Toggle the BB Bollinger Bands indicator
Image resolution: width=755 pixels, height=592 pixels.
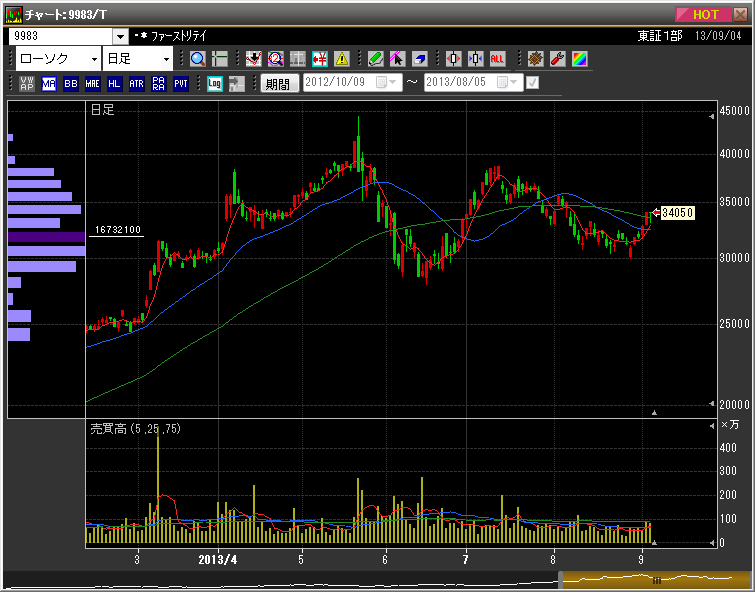[70, 84]
